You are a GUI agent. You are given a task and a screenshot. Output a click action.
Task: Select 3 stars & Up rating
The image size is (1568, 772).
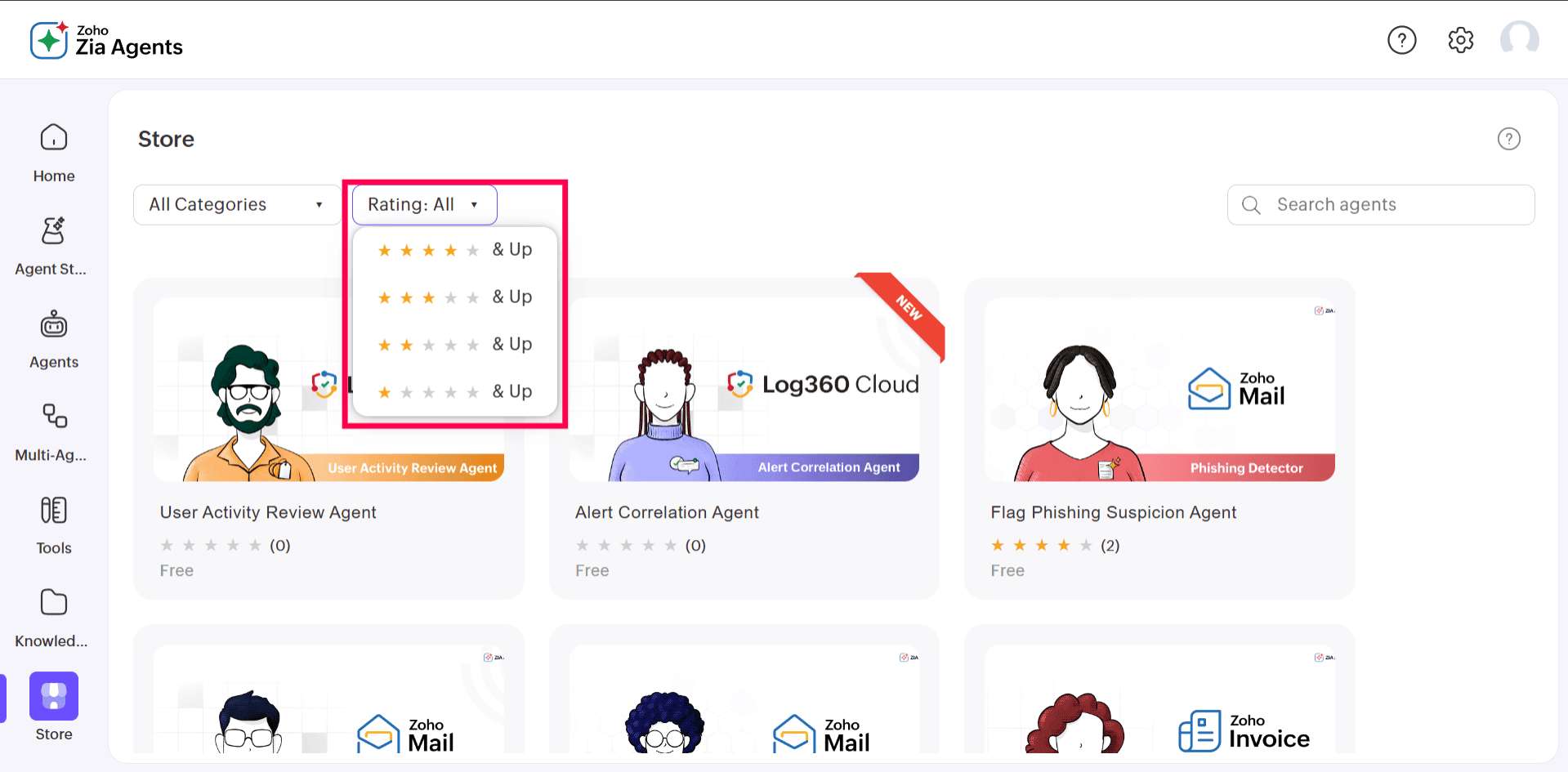[455, 297]
